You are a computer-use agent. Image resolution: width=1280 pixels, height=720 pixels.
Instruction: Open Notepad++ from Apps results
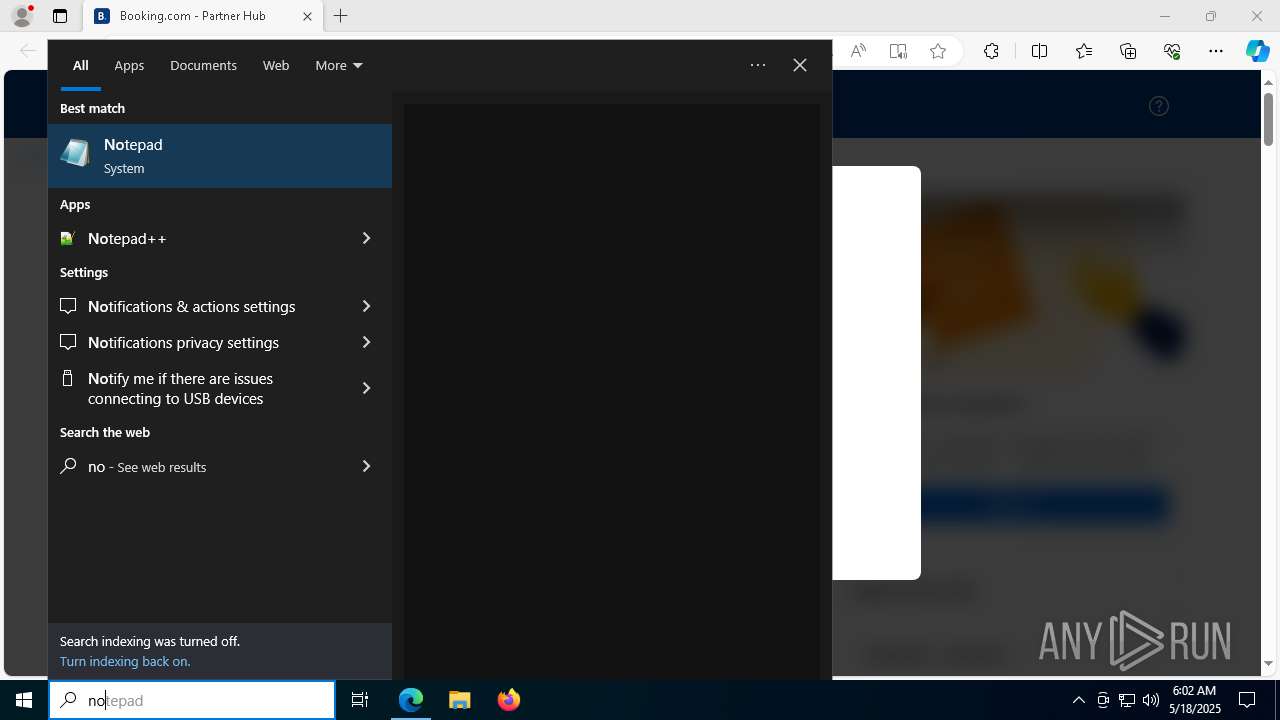click(x=194, y=238)
